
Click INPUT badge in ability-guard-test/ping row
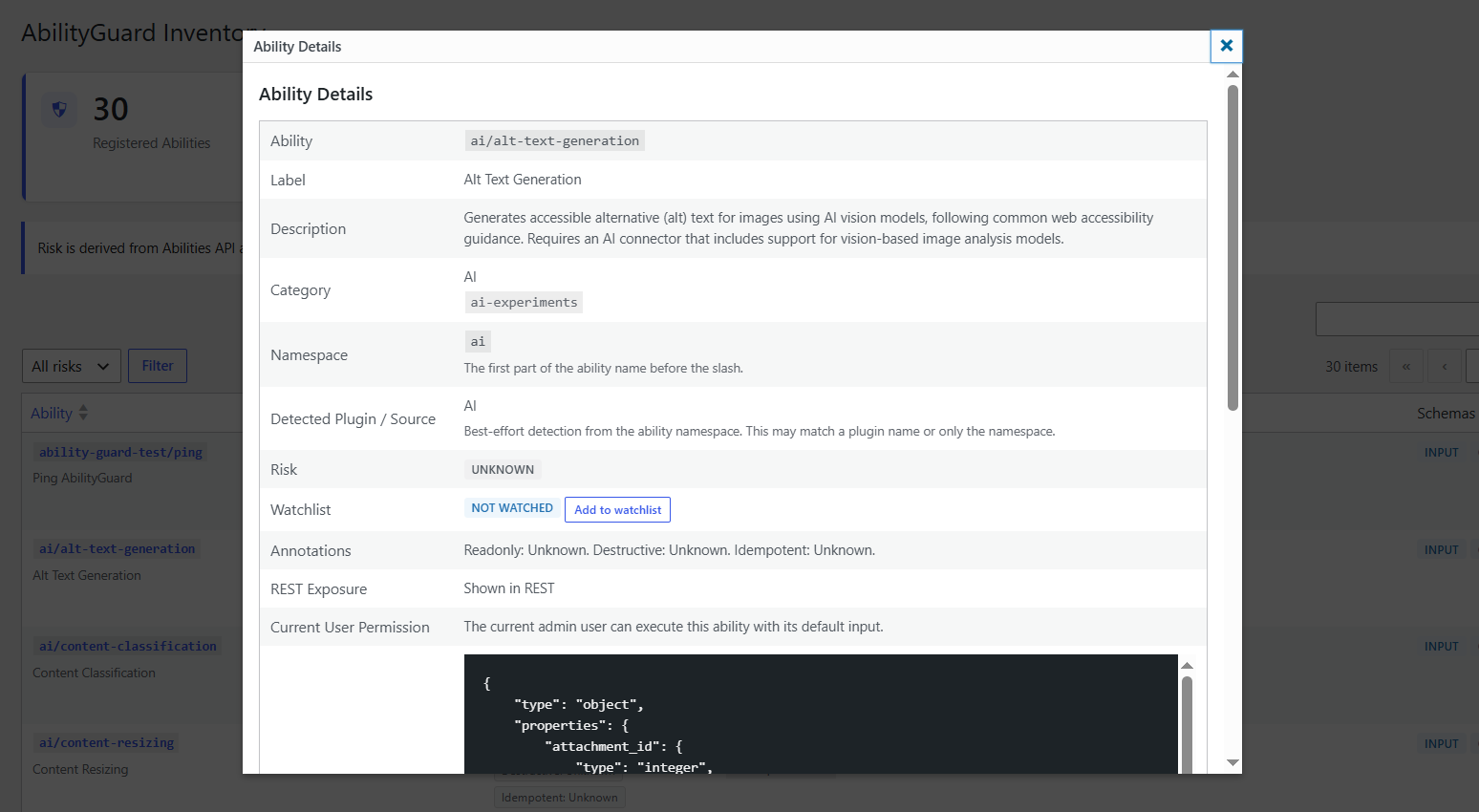coord(1441,453)
